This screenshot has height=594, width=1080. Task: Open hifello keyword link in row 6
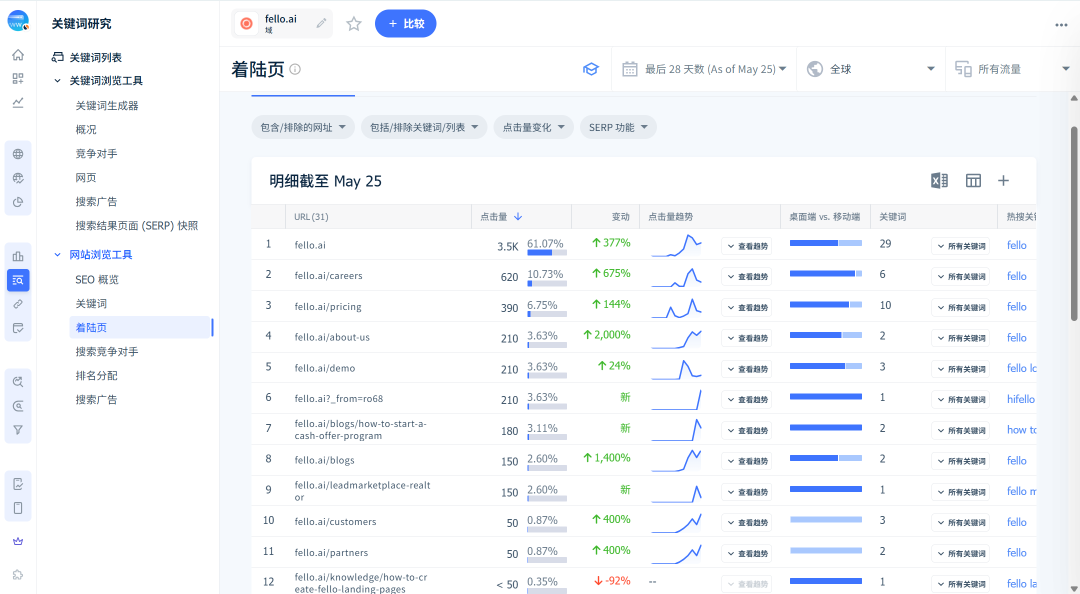[1021, 399]
